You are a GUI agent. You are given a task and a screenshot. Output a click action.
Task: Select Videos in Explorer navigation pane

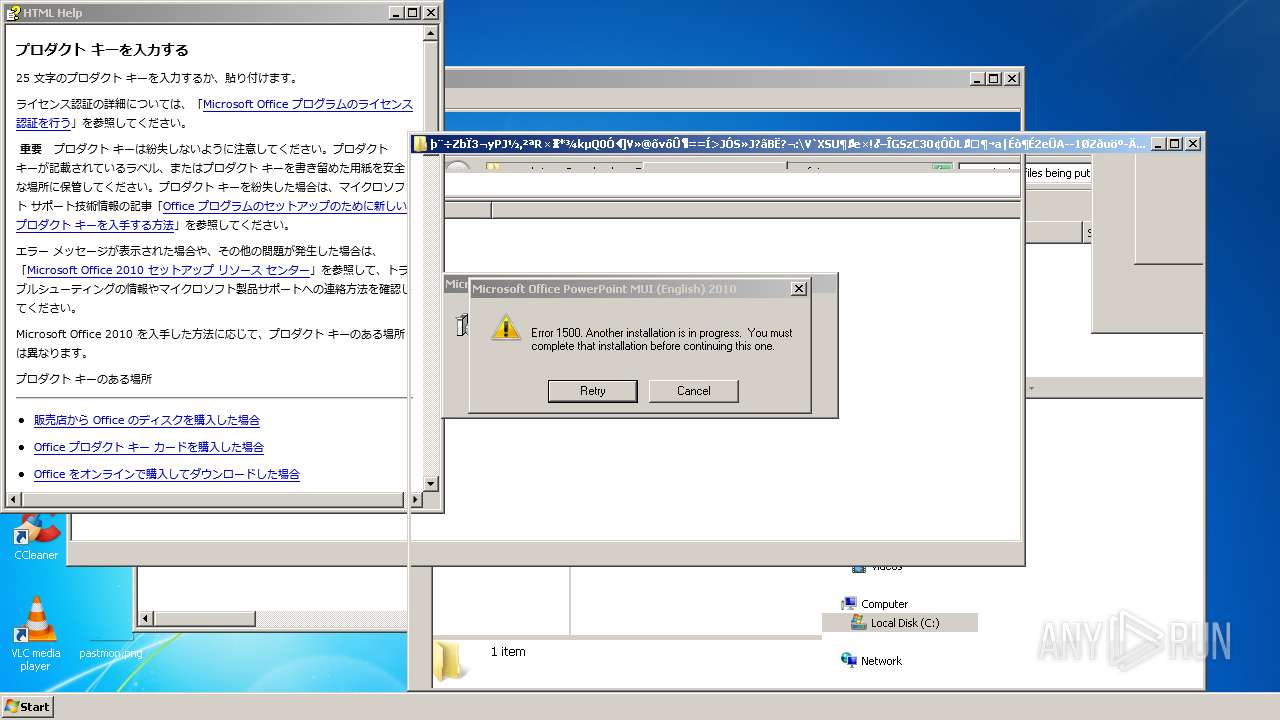pyautogui.click(x=886, y=567)
